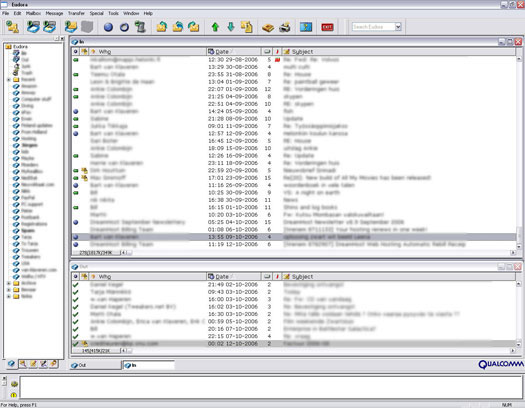Click the Reply toolbar icon
This screenshot has width=525, height=408.
coord(162,27)
